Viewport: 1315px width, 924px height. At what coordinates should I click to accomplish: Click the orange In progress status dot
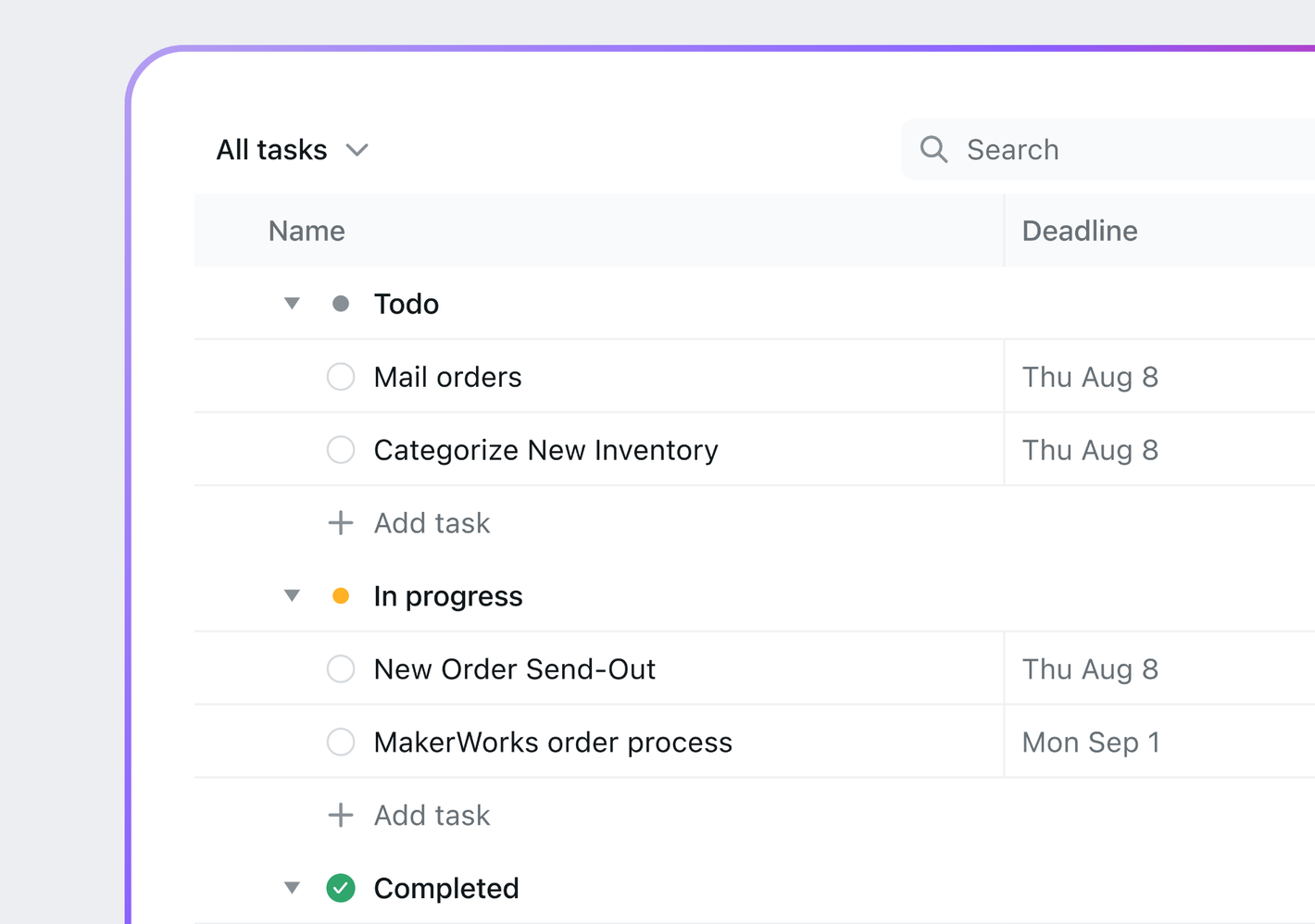(x=341, y=596)
